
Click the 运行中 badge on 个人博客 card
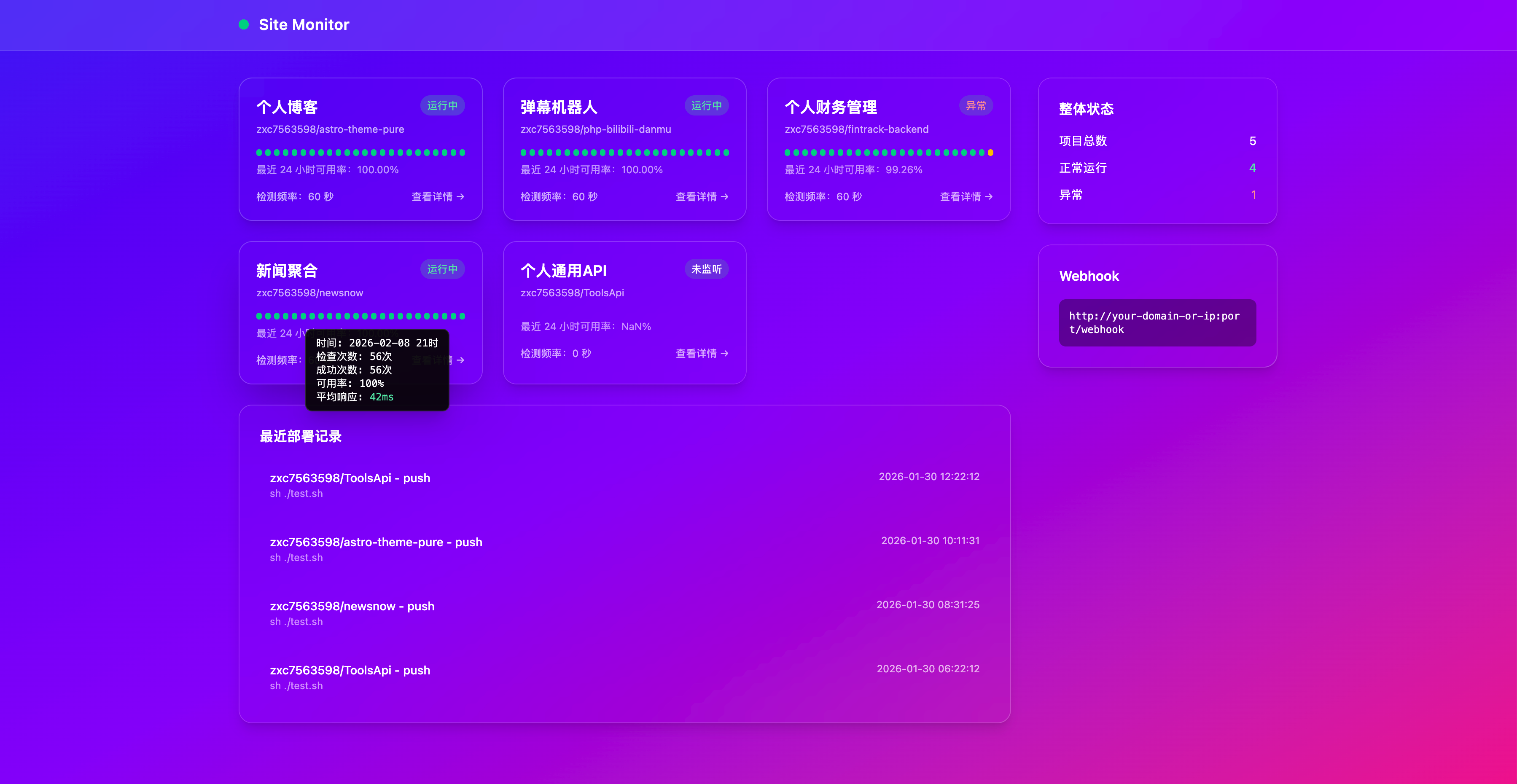442,106
